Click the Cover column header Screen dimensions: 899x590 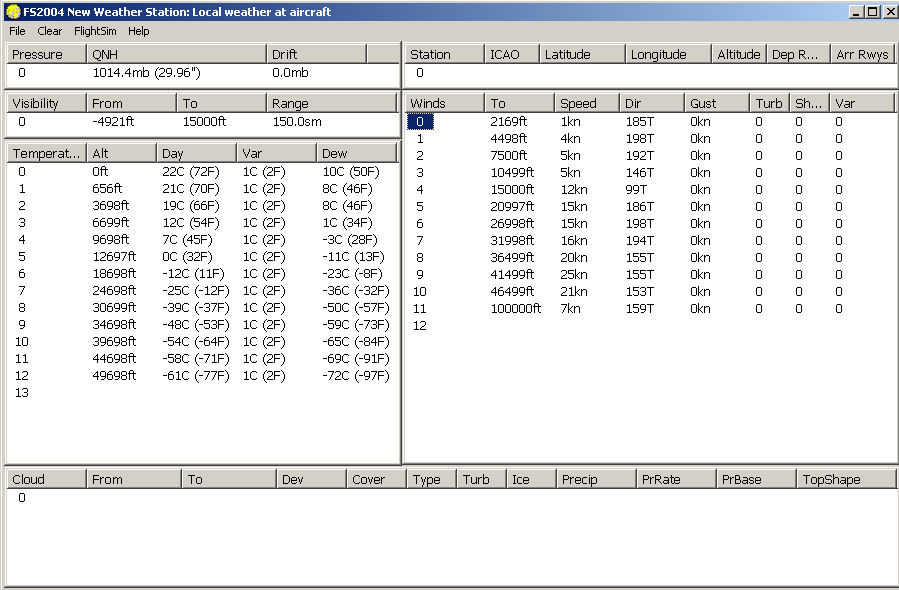(376, 479)
